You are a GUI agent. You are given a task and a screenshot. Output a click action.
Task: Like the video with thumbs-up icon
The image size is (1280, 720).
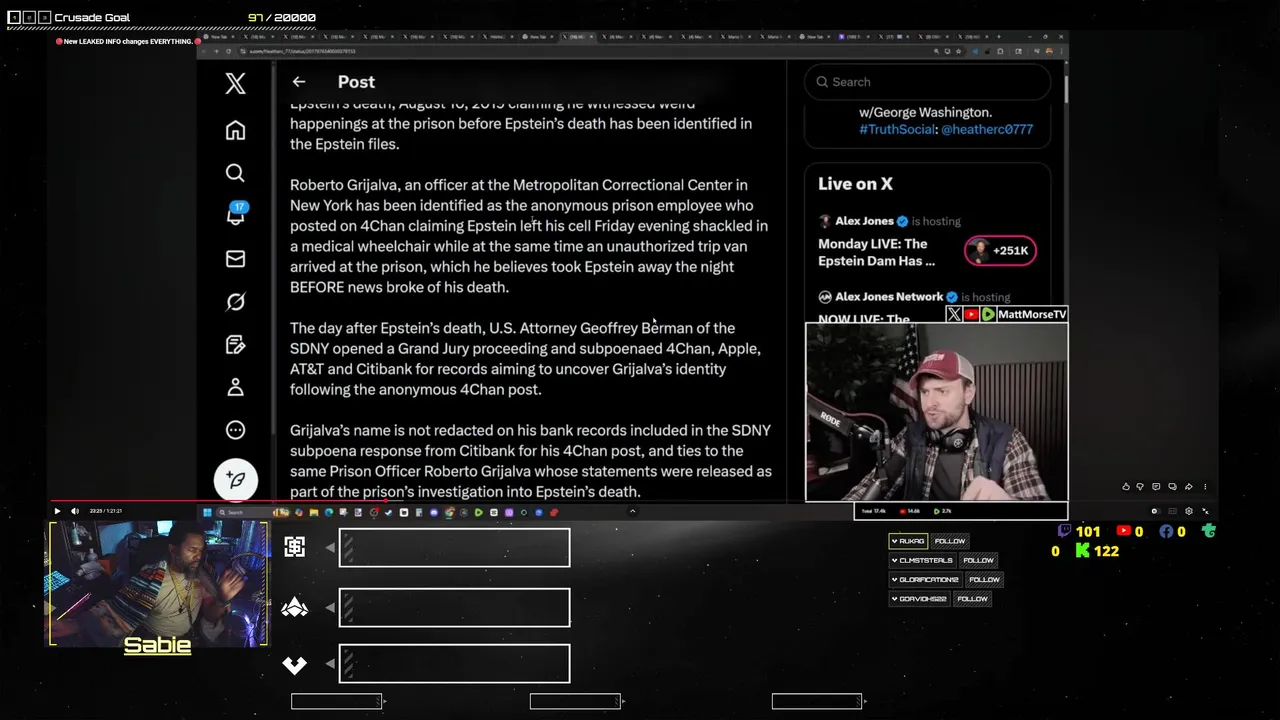[x=1126, y=487]
